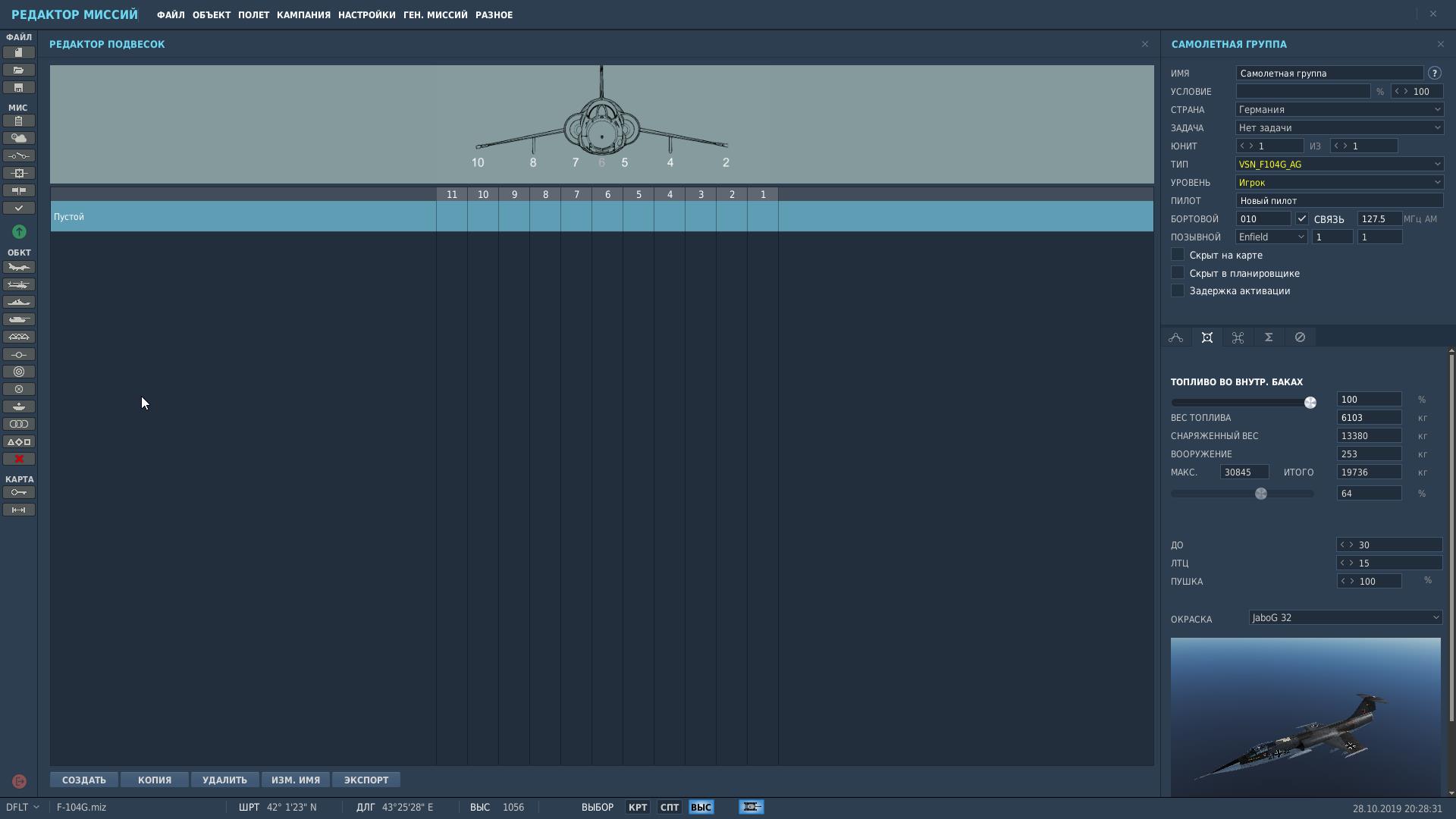Open the ФАЙЛ menu
The width and height of the screenshot is (1456, 819).
pos(171,15)
